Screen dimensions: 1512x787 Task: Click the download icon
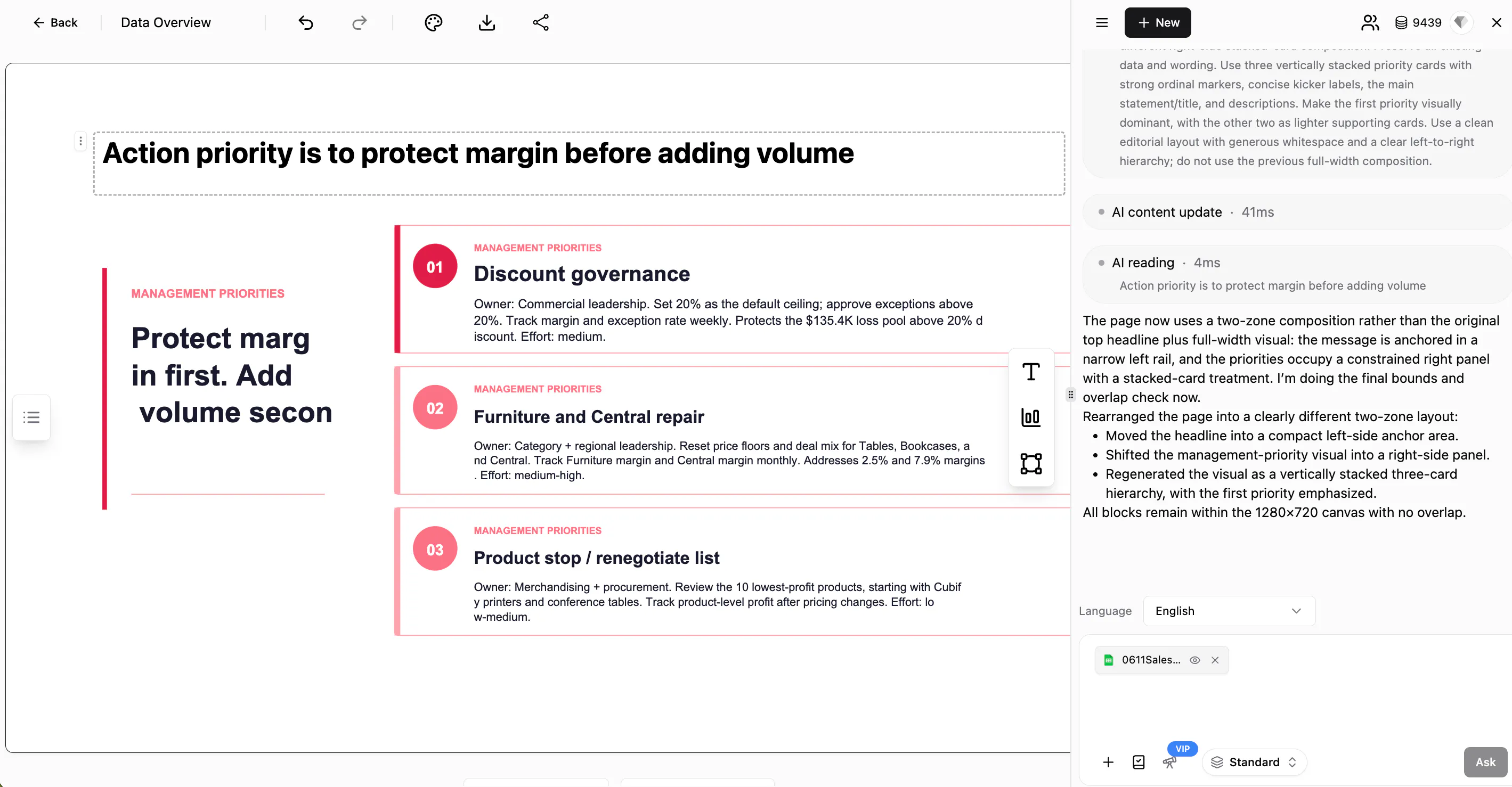click(486, 22)
